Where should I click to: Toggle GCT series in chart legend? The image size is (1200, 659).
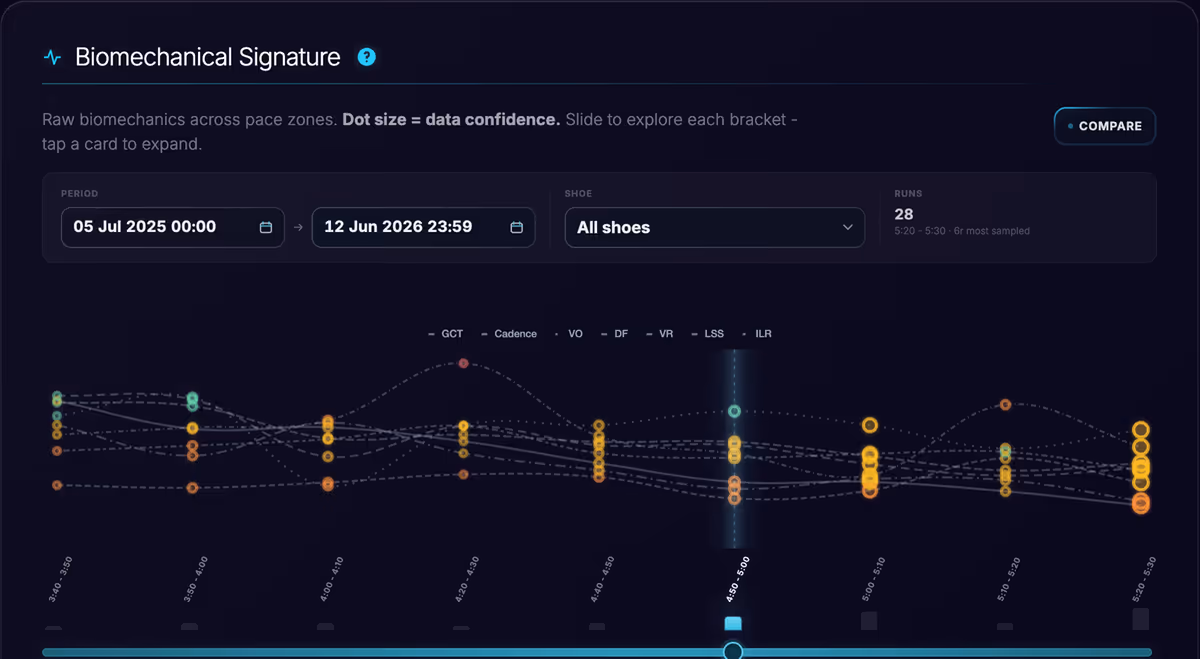click(446, 334)
